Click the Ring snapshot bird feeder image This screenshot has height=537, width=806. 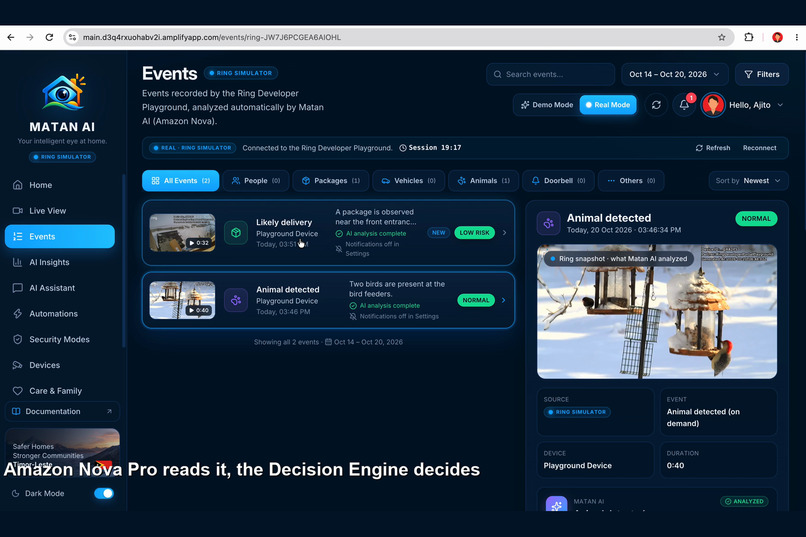click(x=657, y=312)
